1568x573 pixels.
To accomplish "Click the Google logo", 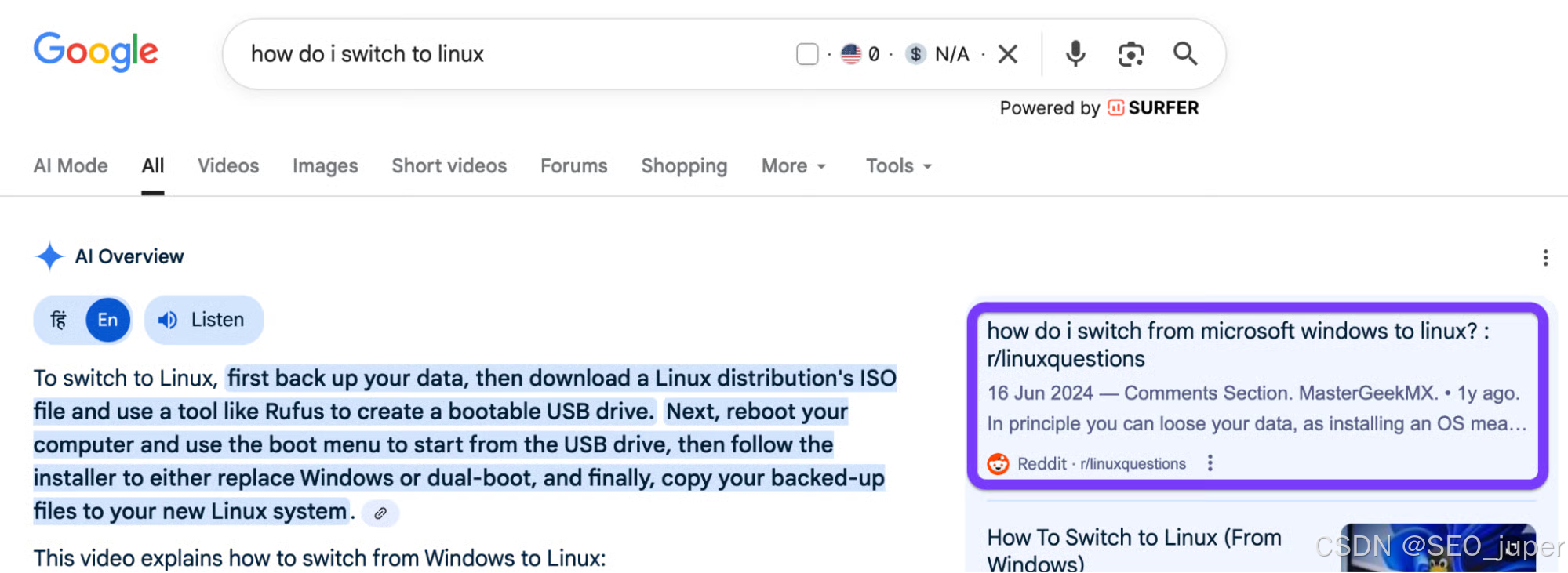I will coord(96,52).
